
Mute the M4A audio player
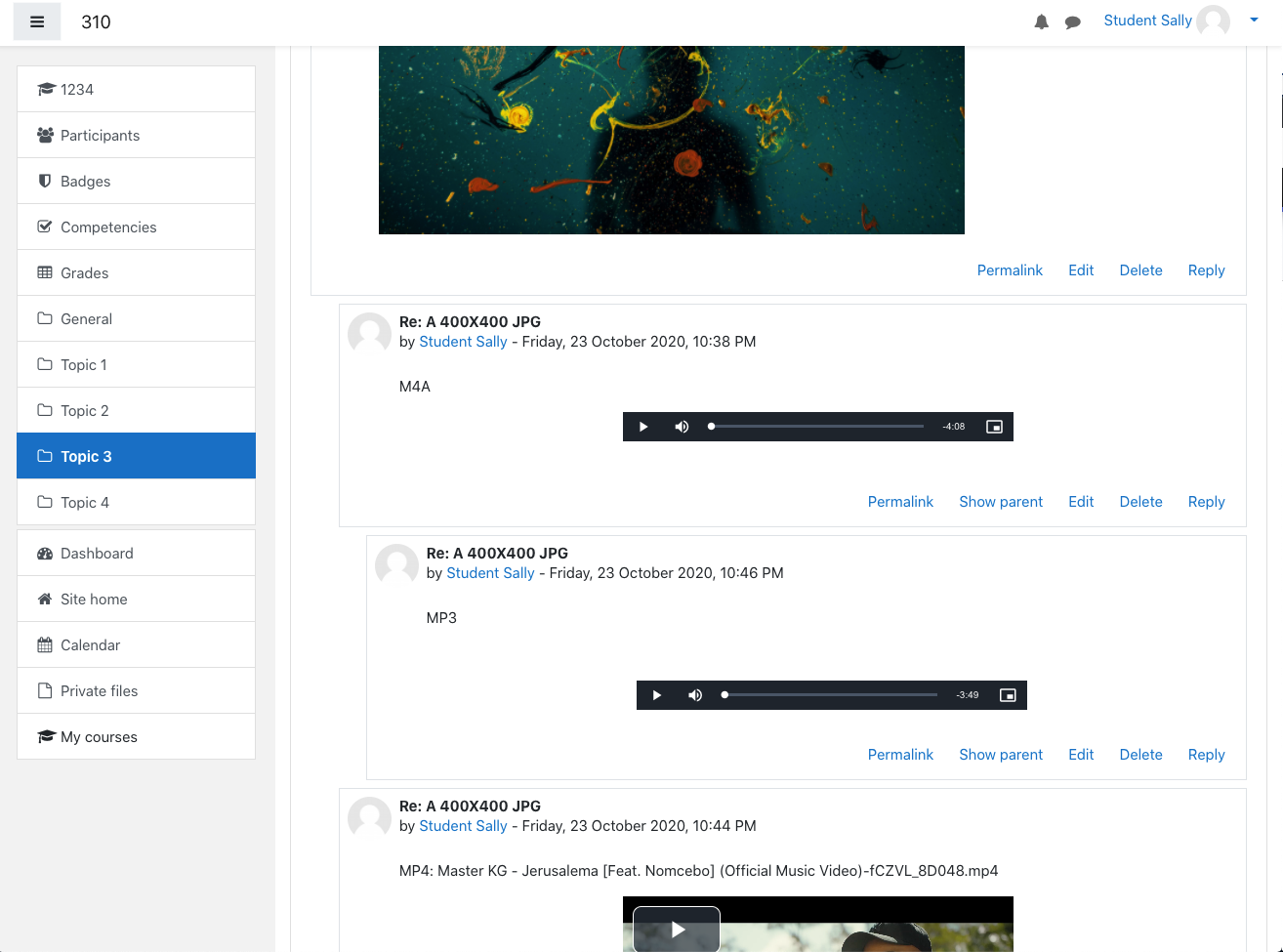[x=682, y=427]
